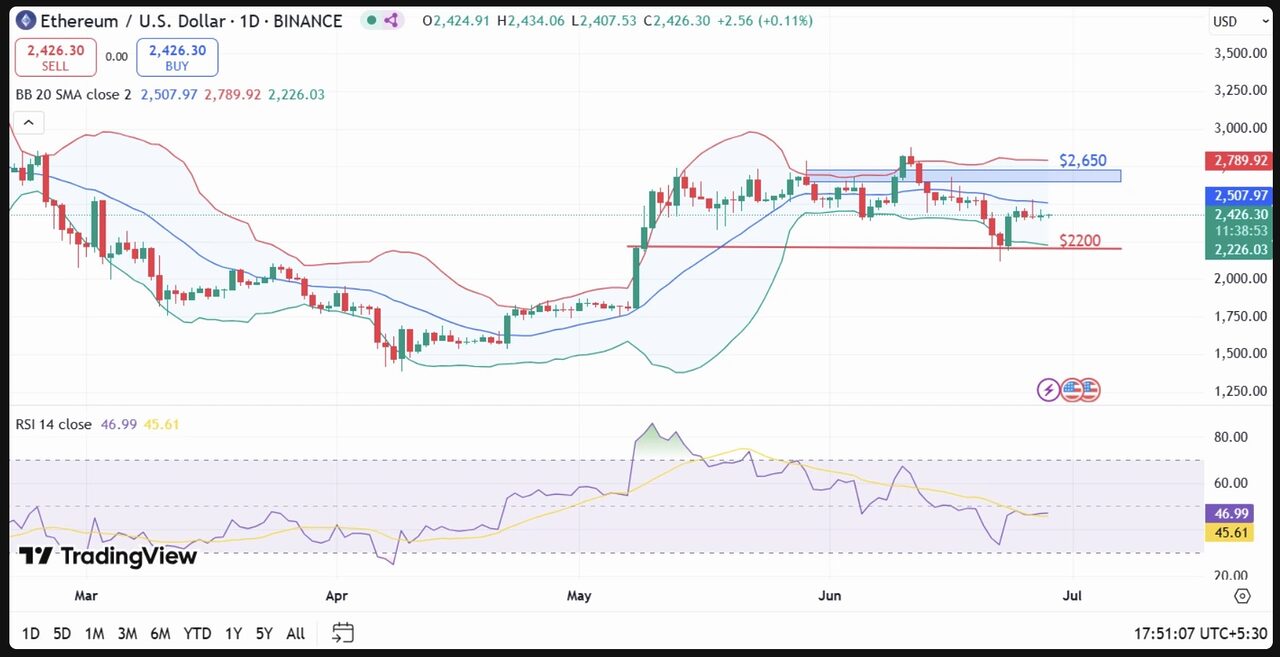The height and width of the screenshot is (657, 1280).
Task: Click the 1,250.00 price axis label
Action: 1240,391
